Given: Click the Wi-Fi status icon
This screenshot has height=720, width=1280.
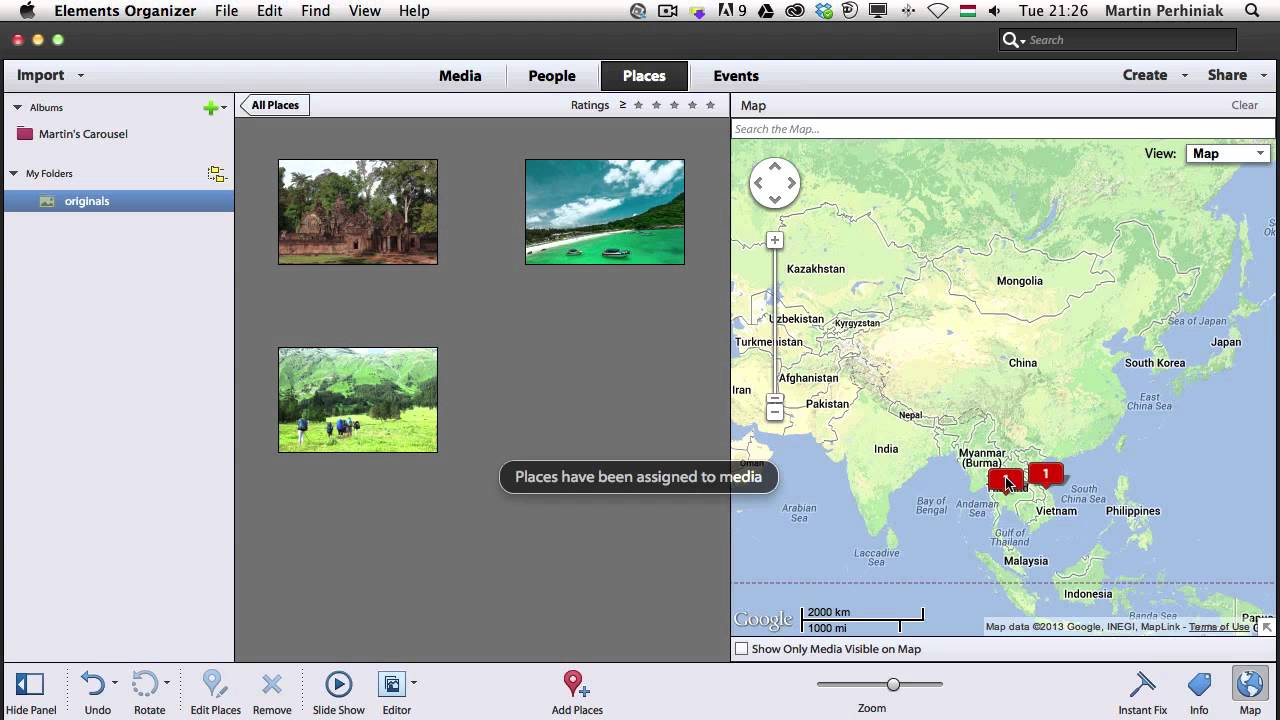Looking at the screenshot, I should tap(938, 11).
